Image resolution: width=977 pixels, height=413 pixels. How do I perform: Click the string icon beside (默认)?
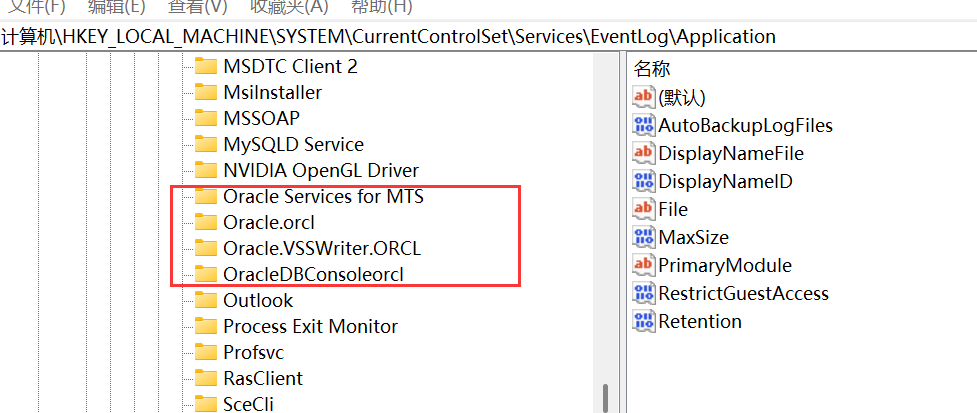point(644,97)
